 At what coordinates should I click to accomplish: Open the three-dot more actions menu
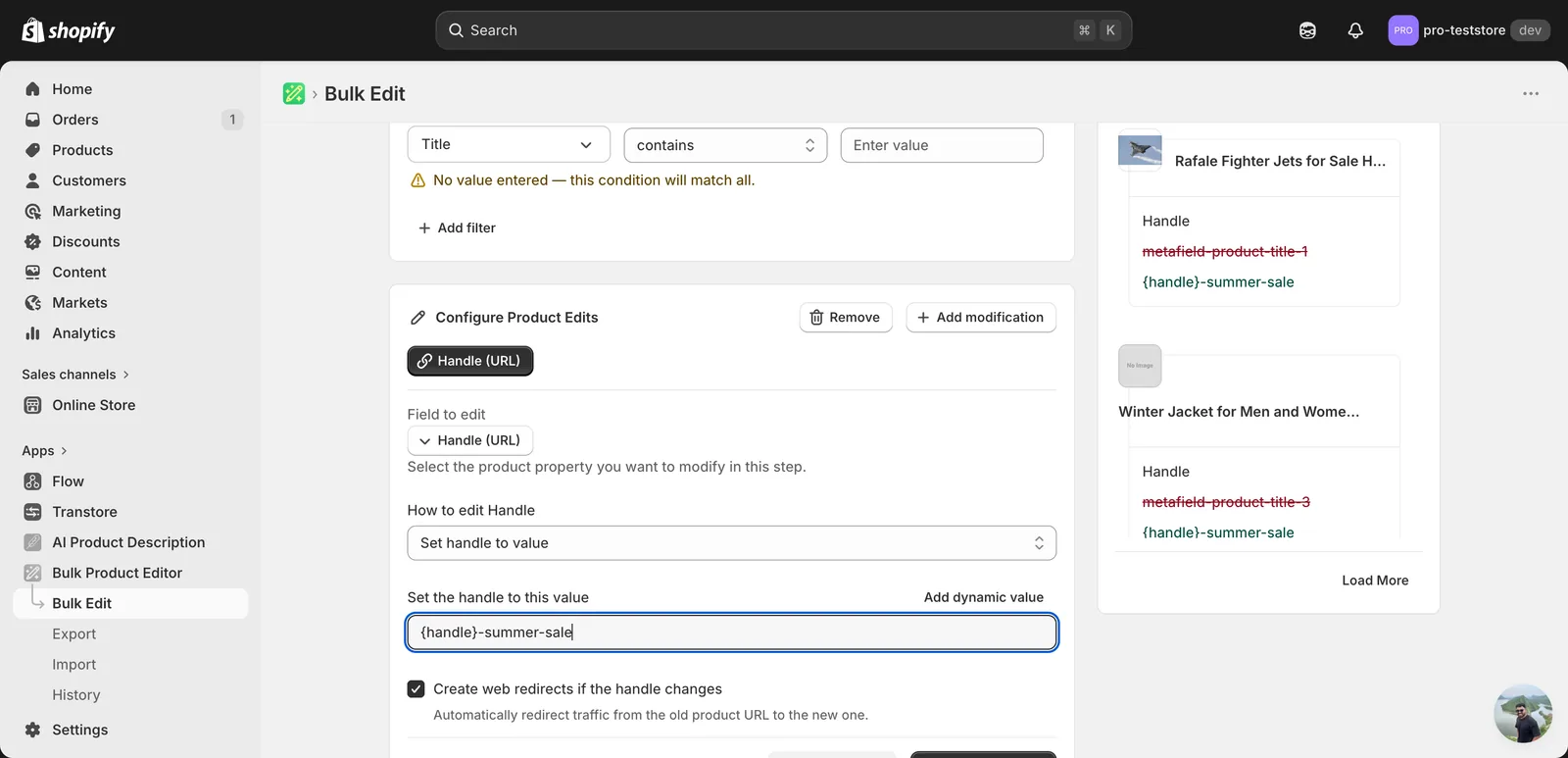pyautogui.click(x=1531, y=93)
